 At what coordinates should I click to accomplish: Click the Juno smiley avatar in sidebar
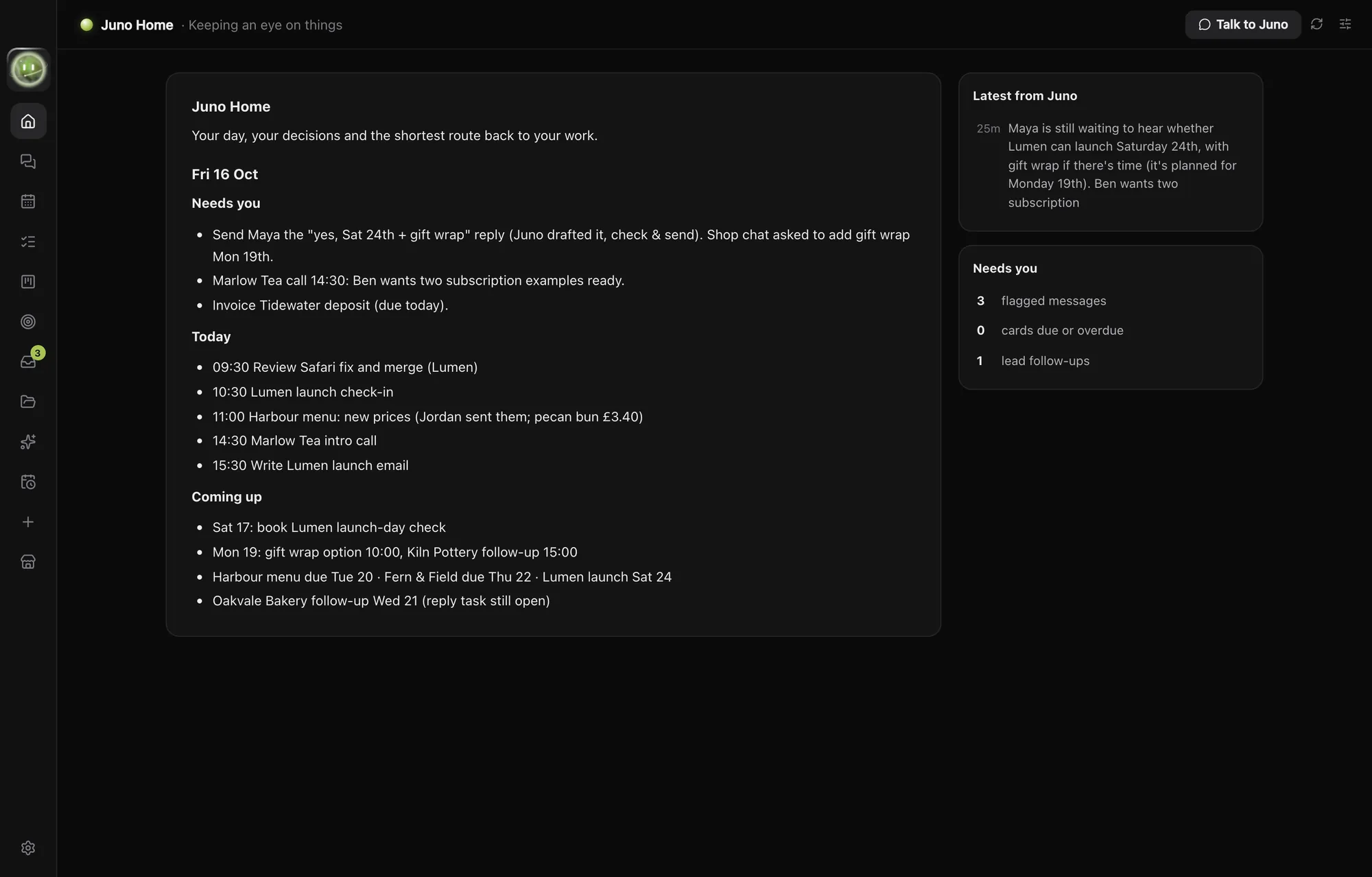coord(28,69)
